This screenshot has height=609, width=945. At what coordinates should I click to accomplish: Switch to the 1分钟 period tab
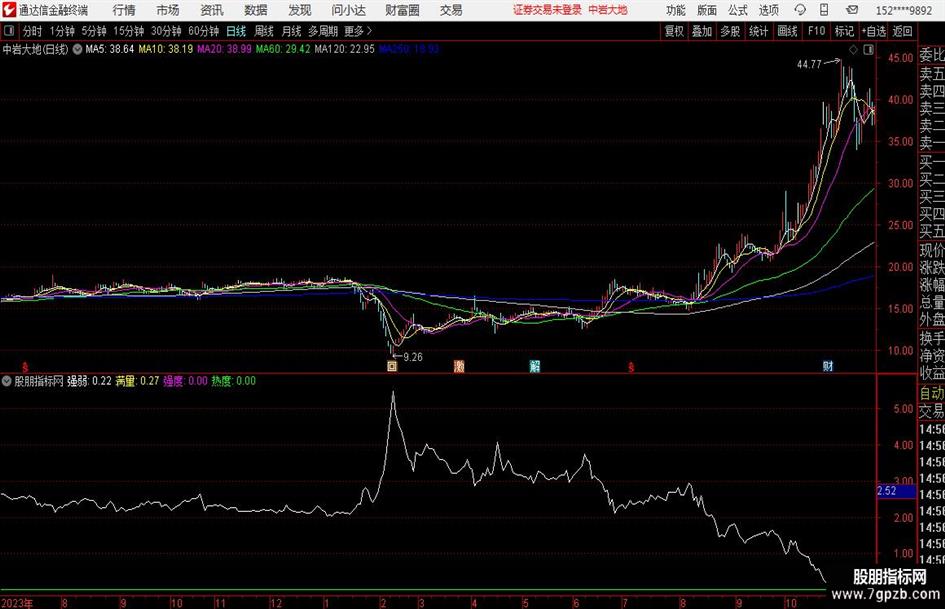pyautogui.click(x=62, y=31)
